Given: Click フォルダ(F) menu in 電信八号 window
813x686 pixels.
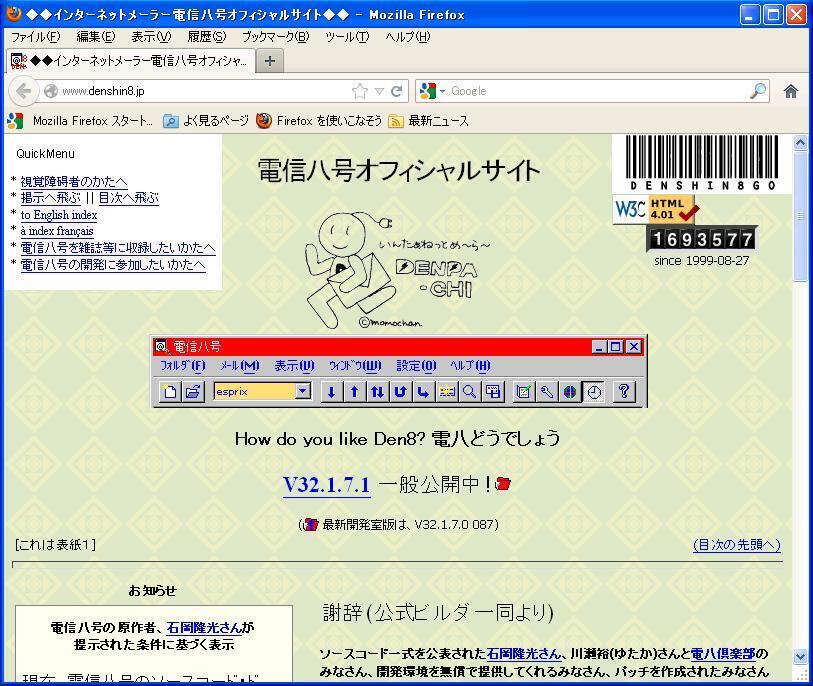Looking at the screenshot, I should point(183,366).
